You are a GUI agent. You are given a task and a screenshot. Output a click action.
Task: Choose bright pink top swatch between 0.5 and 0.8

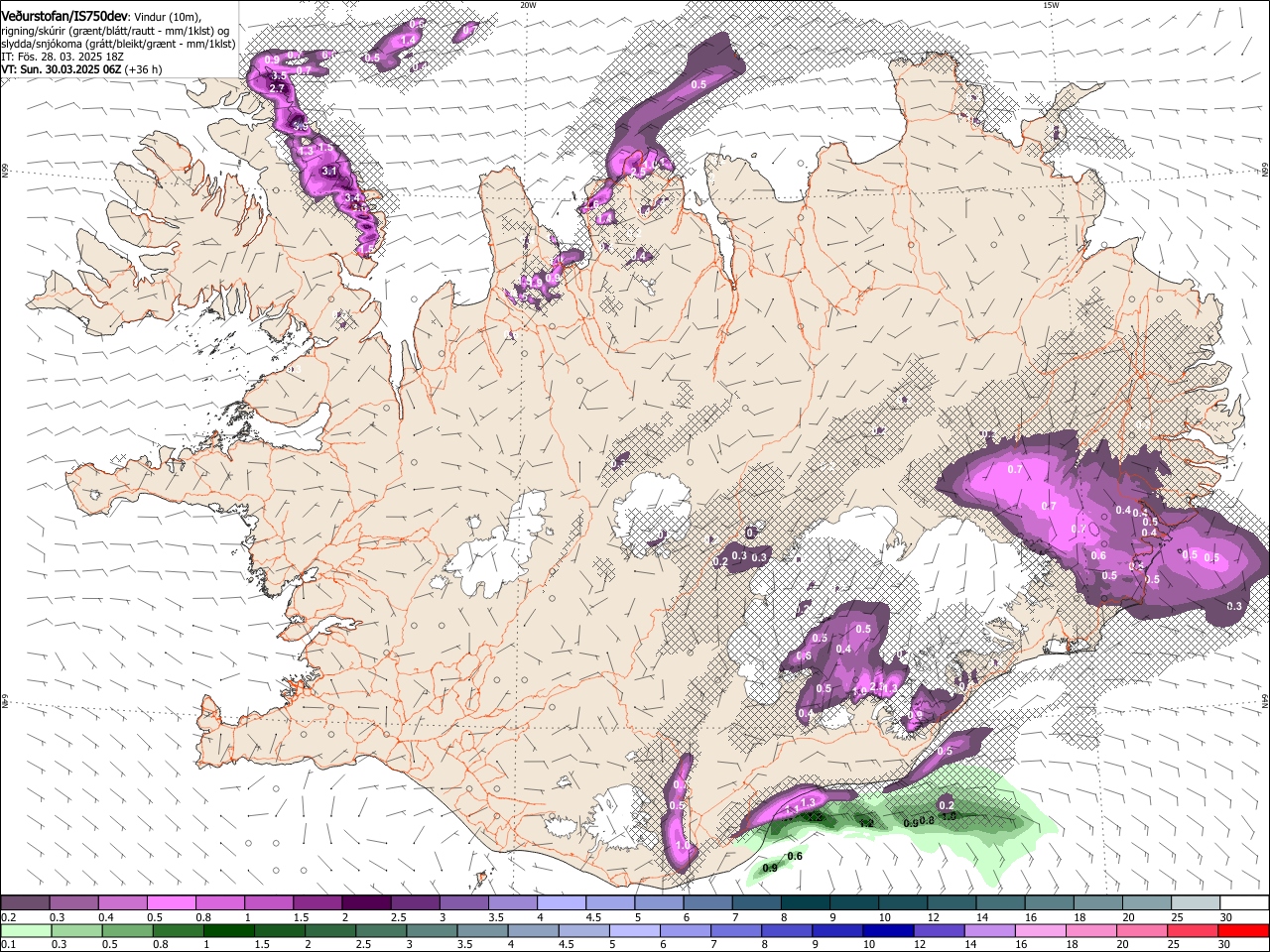tap(171, 903)
